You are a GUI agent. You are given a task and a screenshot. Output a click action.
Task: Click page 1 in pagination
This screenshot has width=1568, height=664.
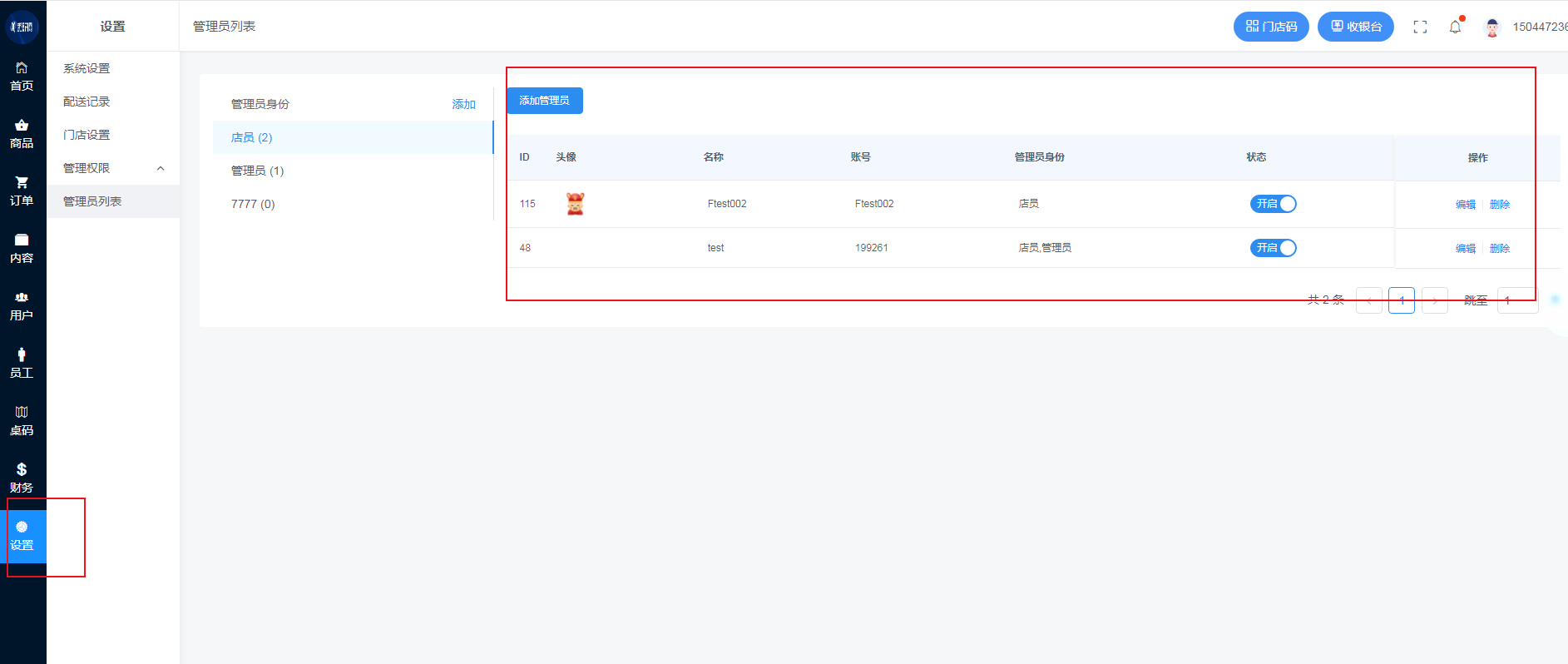[x=1402, y=300]
